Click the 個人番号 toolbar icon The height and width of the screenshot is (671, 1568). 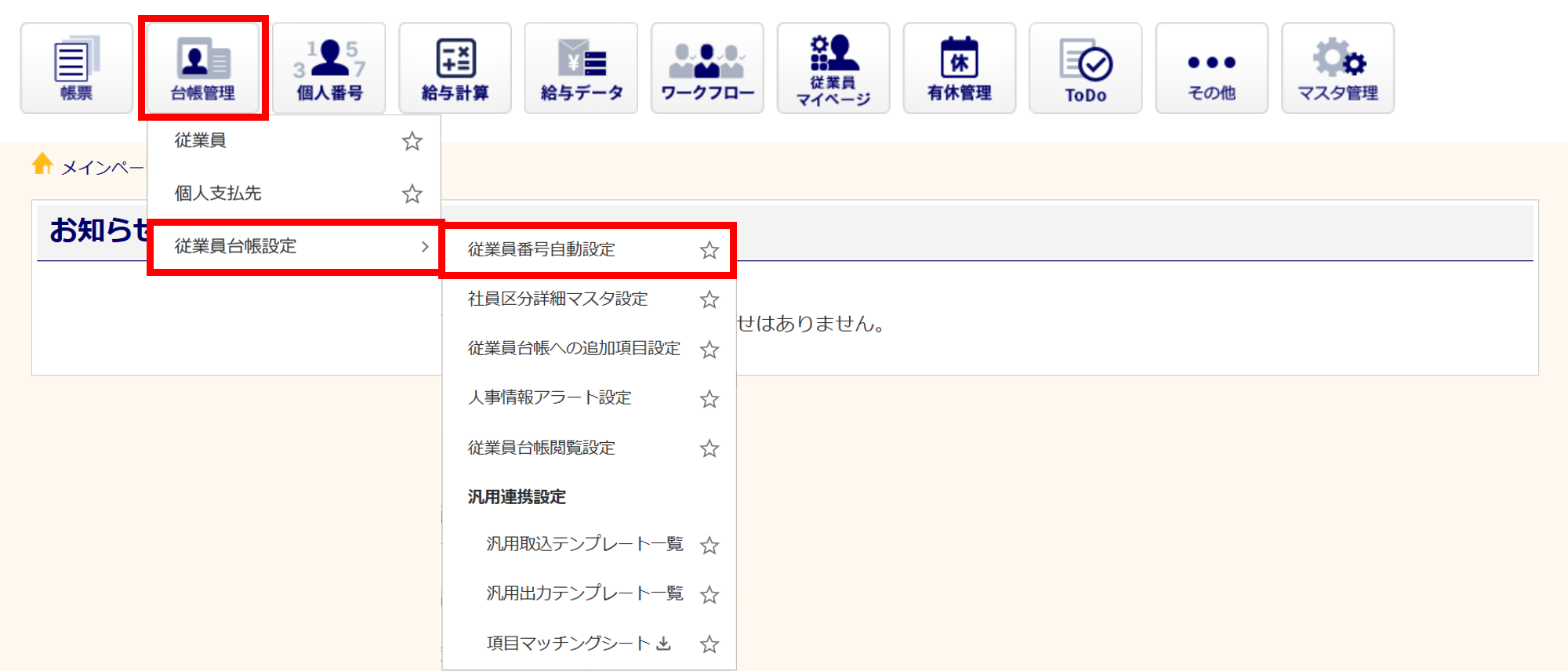(329, 68)
